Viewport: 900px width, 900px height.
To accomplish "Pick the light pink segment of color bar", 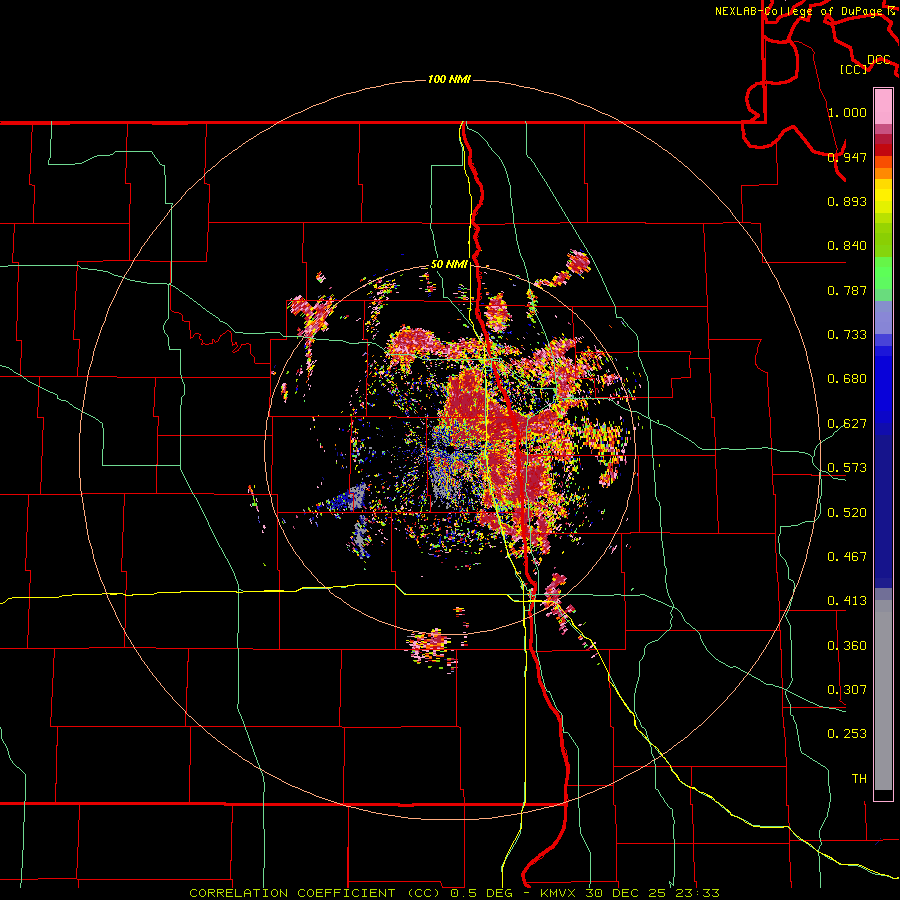I will 883,107.
